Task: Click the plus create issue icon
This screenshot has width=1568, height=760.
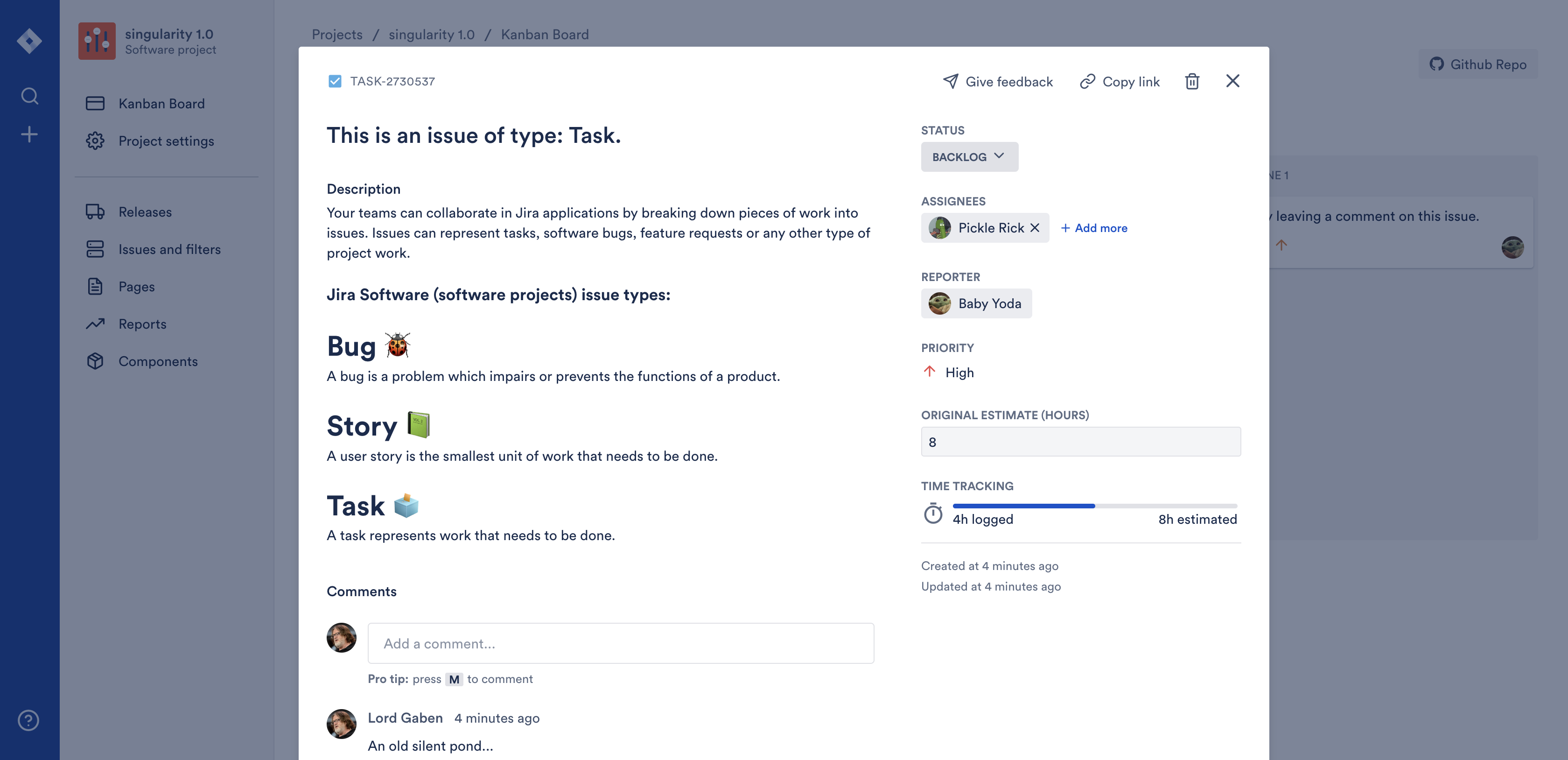Action: (29, 134)
